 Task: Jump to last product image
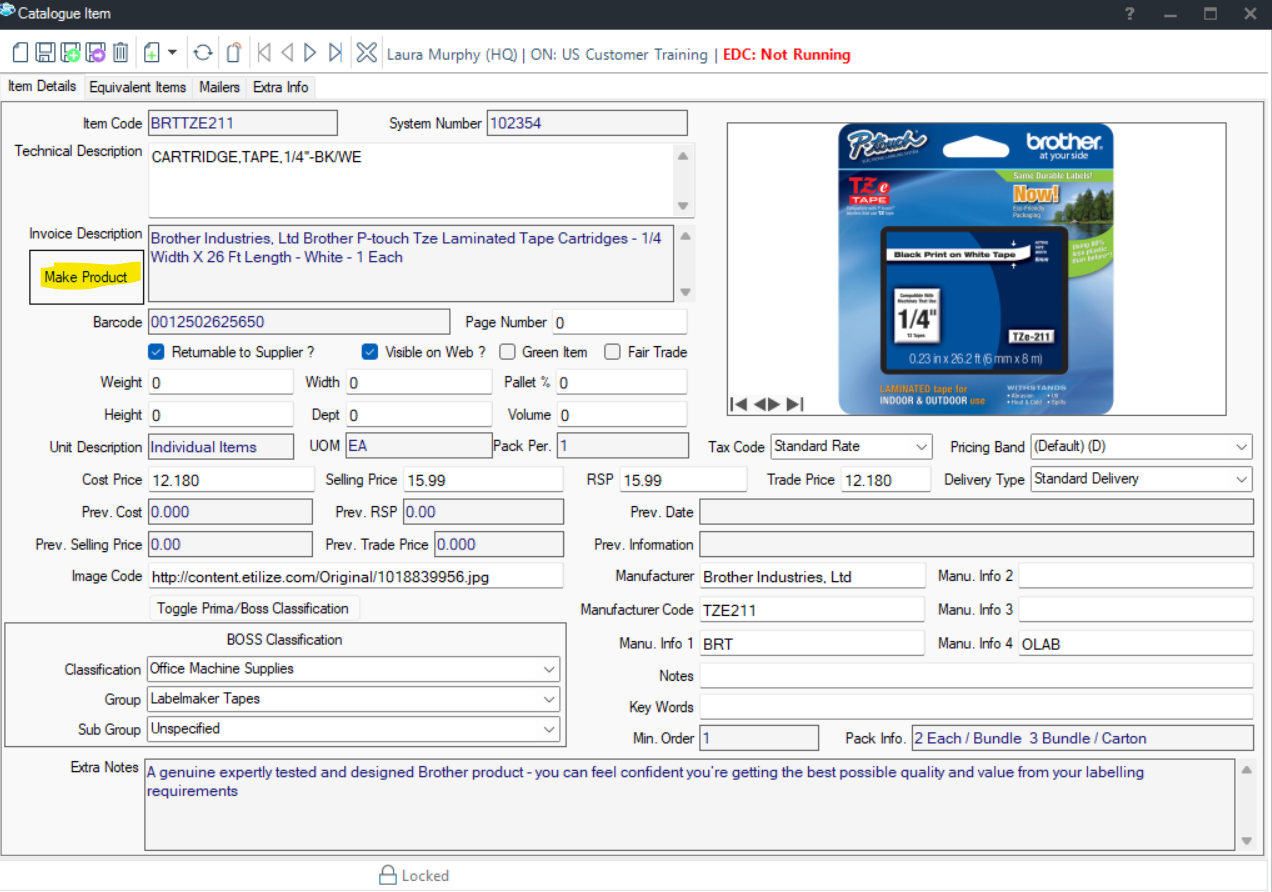[x=795, y=404]
